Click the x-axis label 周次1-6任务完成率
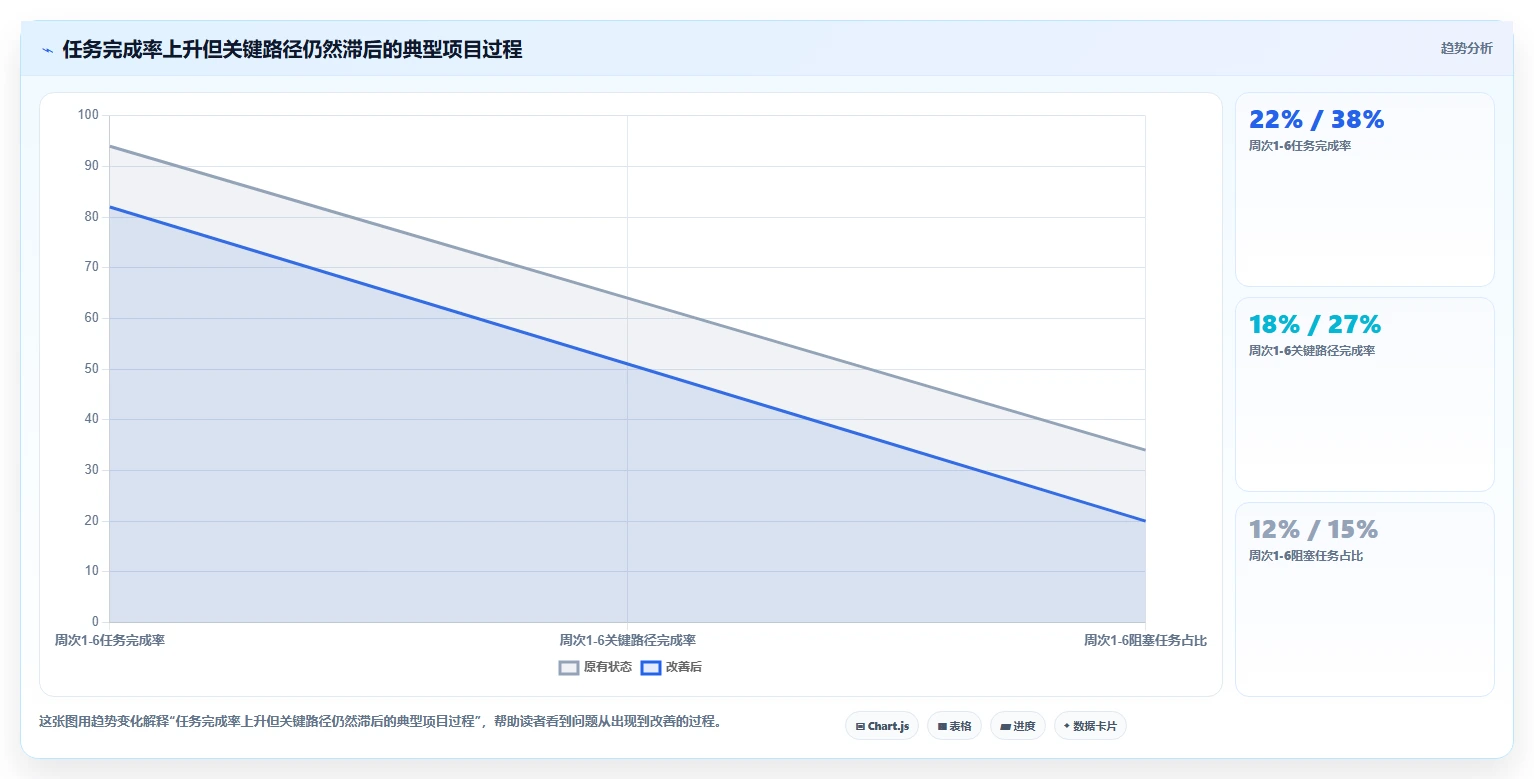Viewport: 1534px width, 779px height. point(110,640)
